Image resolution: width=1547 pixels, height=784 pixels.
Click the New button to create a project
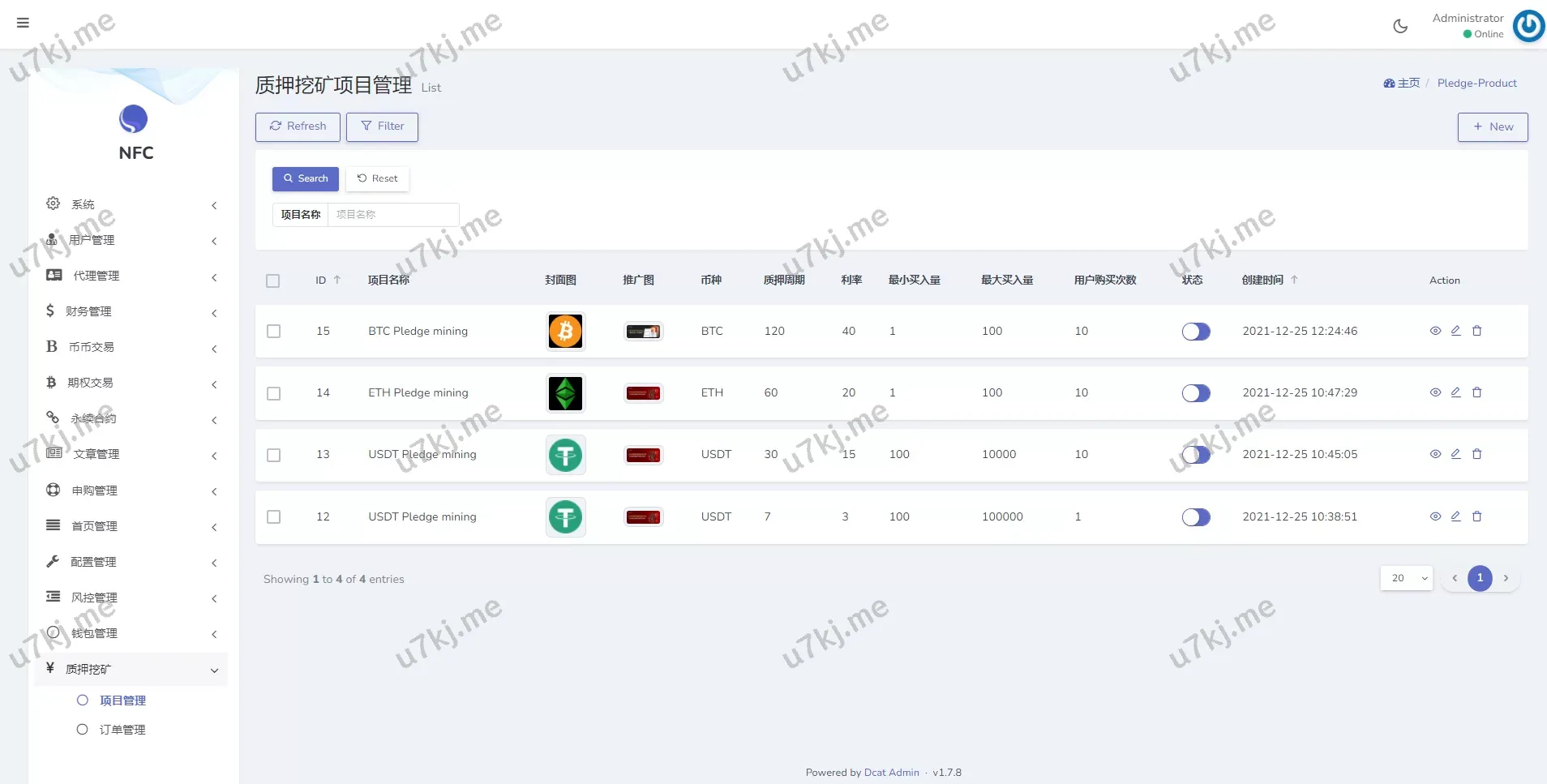[x=1493, y=126]
